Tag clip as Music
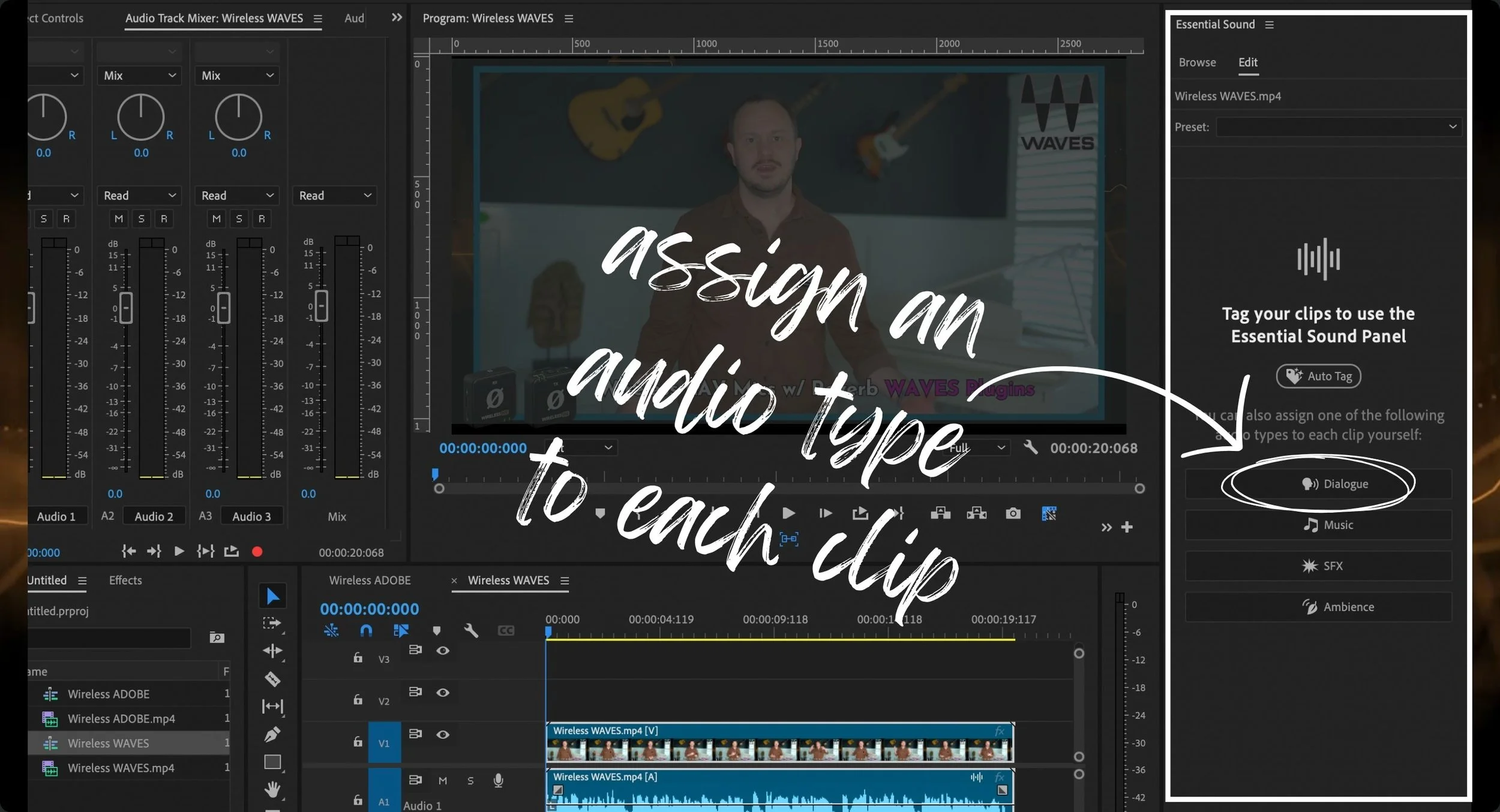1500x812 pixels. click(1318, 525)
